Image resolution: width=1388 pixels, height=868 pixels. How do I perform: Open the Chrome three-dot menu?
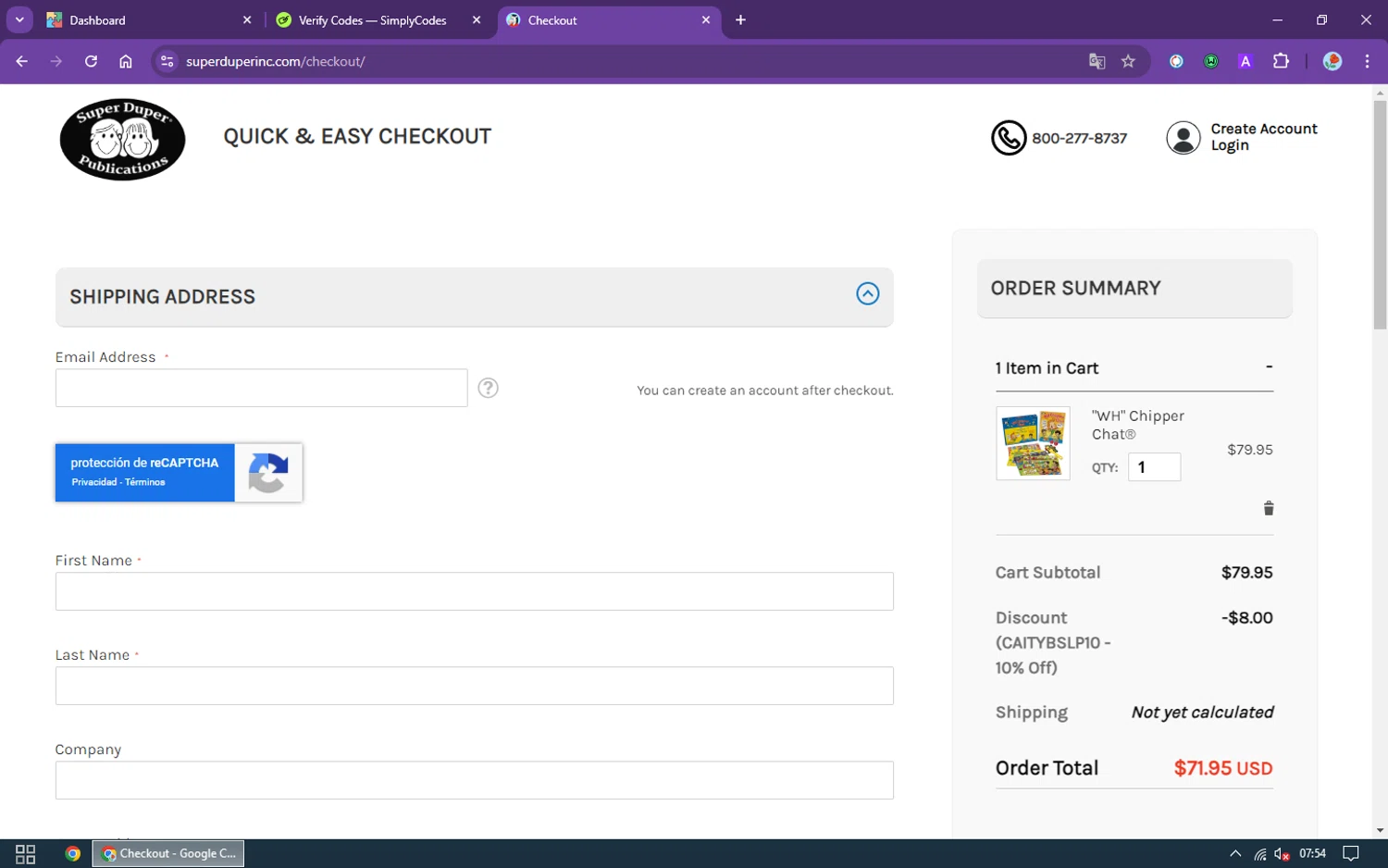(1367, 61)
